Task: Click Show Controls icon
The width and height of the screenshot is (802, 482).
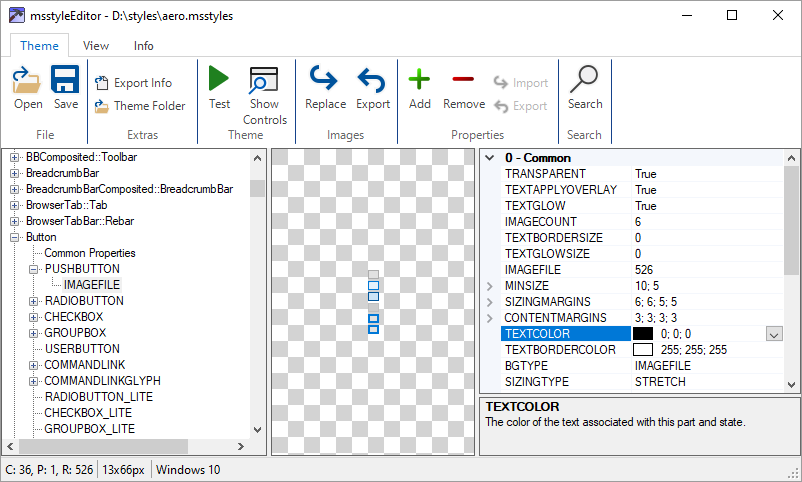Action: coord(264,96)
